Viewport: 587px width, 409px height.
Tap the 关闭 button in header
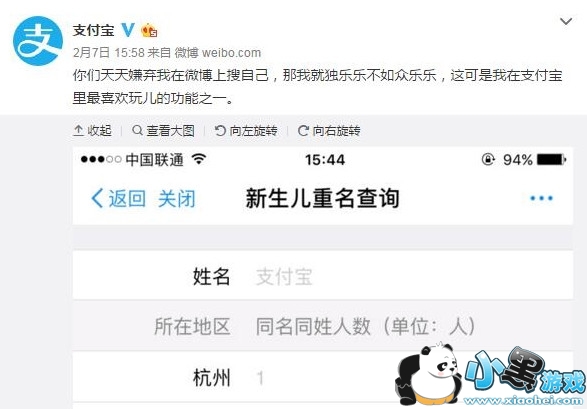click(177, 198)
